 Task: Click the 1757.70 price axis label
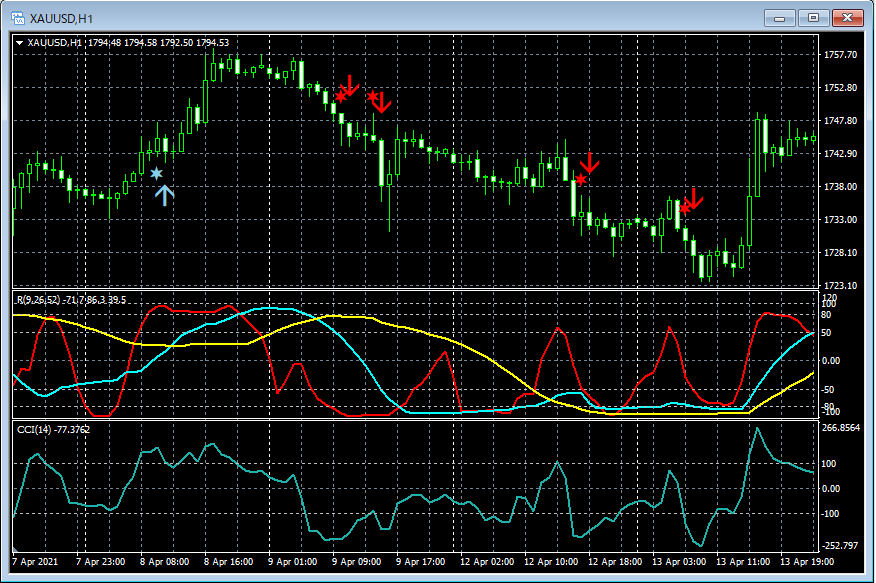click(x=839, y=55)
